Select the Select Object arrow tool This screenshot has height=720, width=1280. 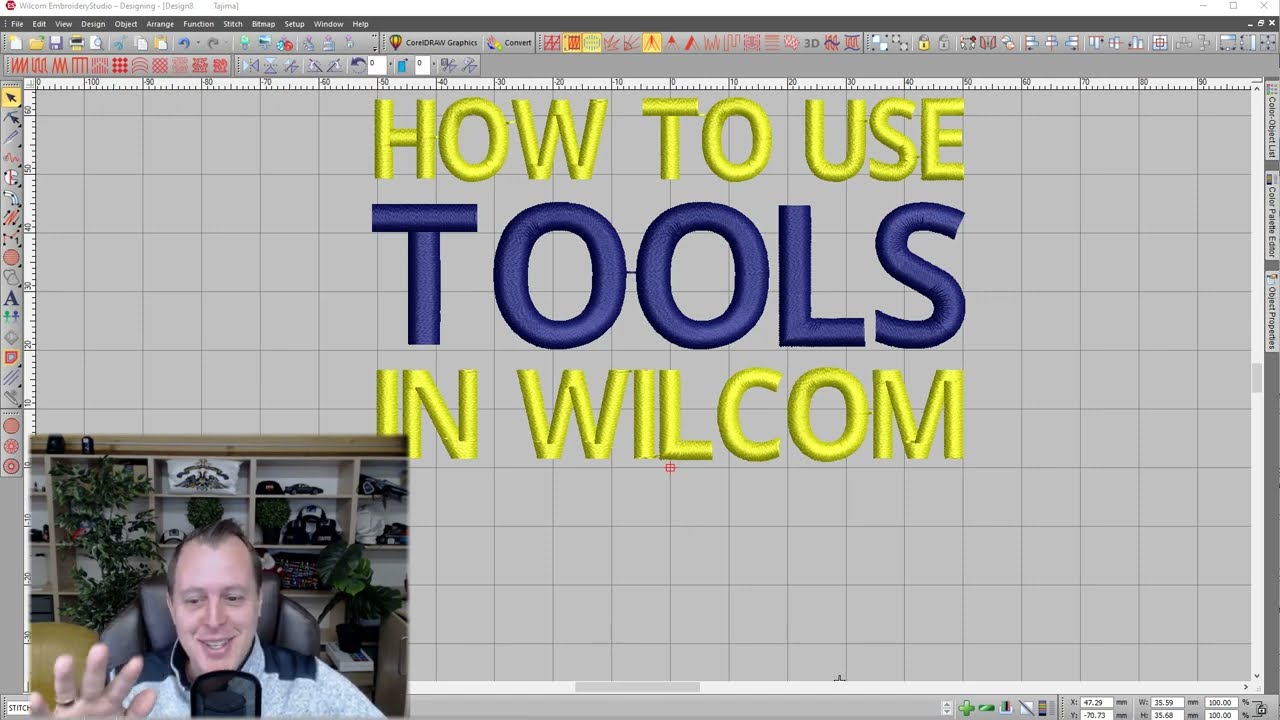pyautogui.click(x=11, y=97)
